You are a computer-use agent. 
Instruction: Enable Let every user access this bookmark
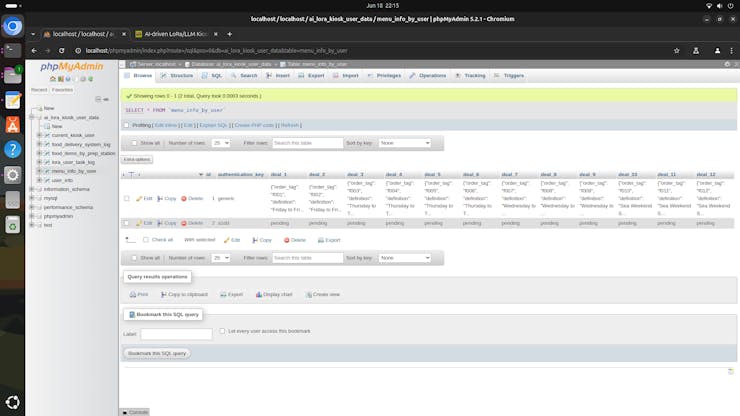click(x=222, y=331)
